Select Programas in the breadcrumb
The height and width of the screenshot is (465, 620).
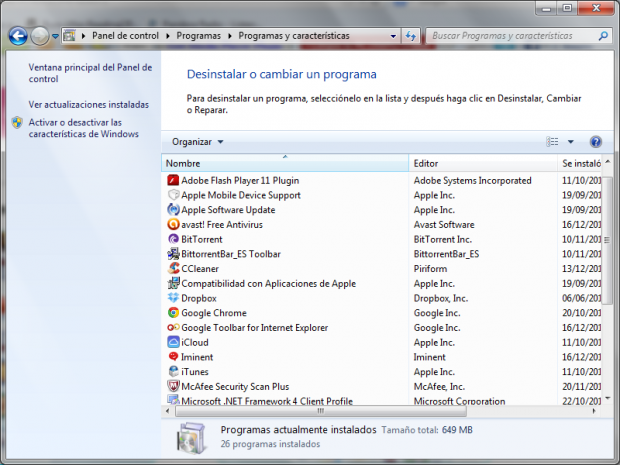[x=198, y=36]
